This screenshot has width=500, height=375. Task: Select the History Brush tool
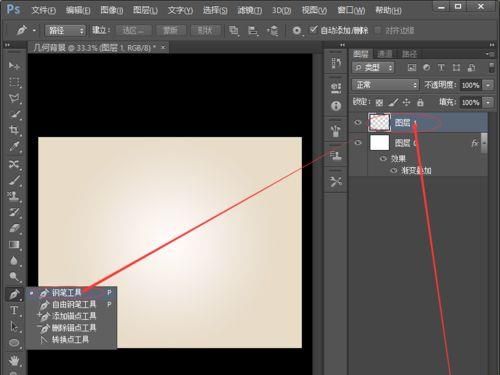click(x=14, y=213)
